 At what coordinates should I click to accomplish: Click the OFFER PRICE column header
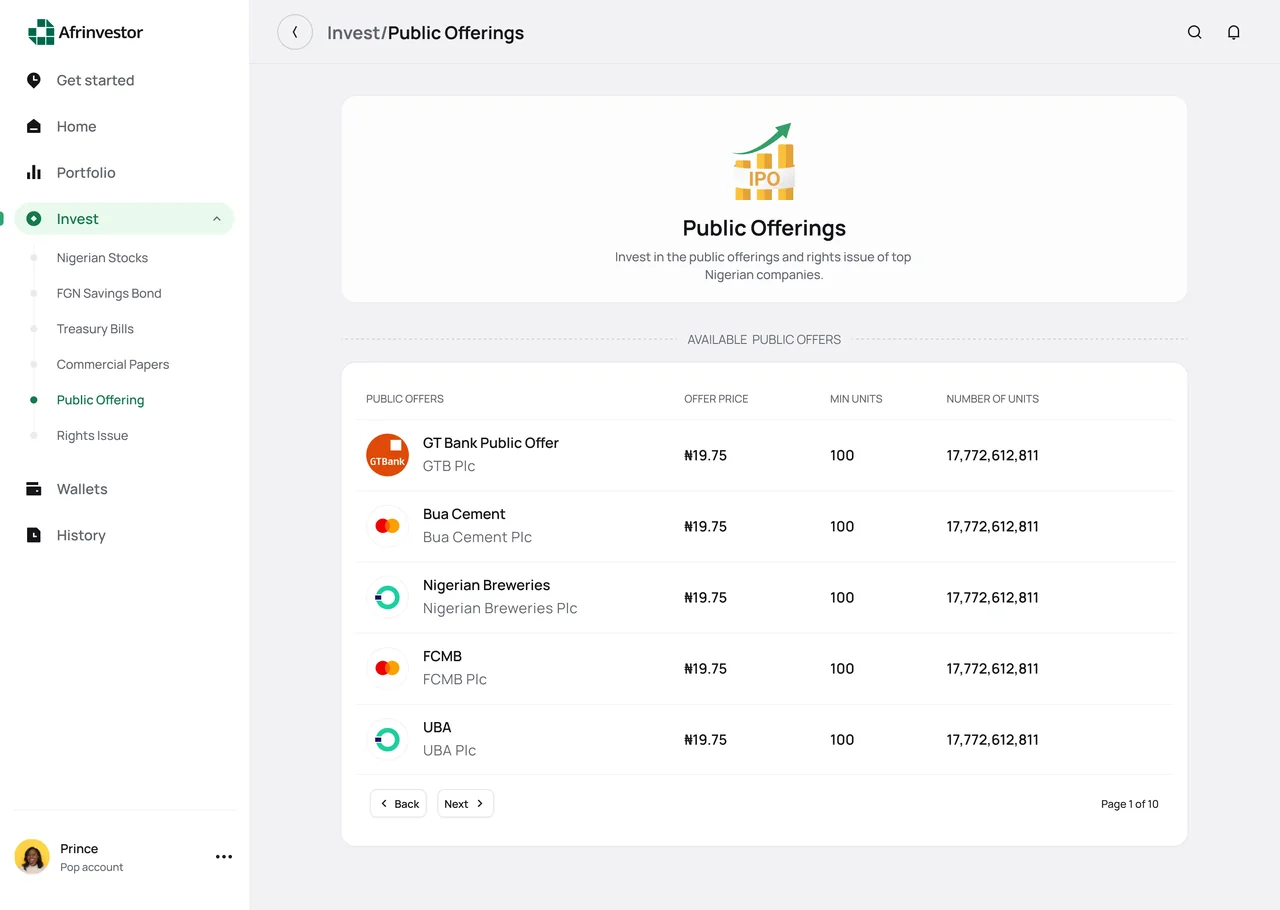click(716, 399)
